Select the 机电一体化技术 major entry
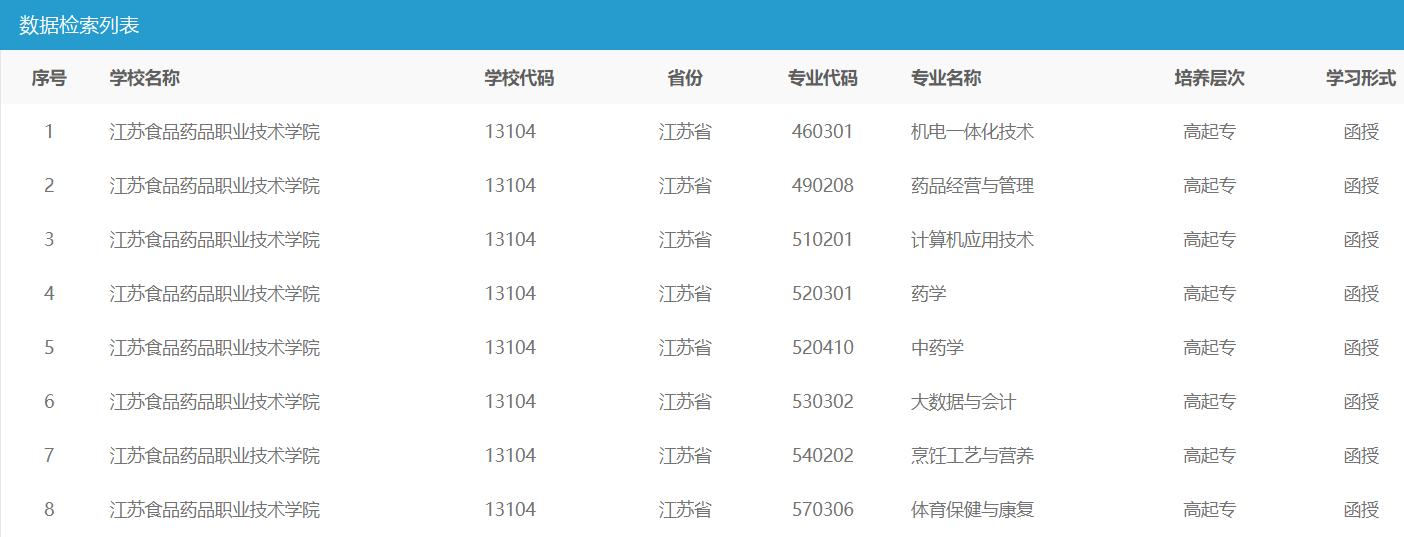 [x=972, y=131]
